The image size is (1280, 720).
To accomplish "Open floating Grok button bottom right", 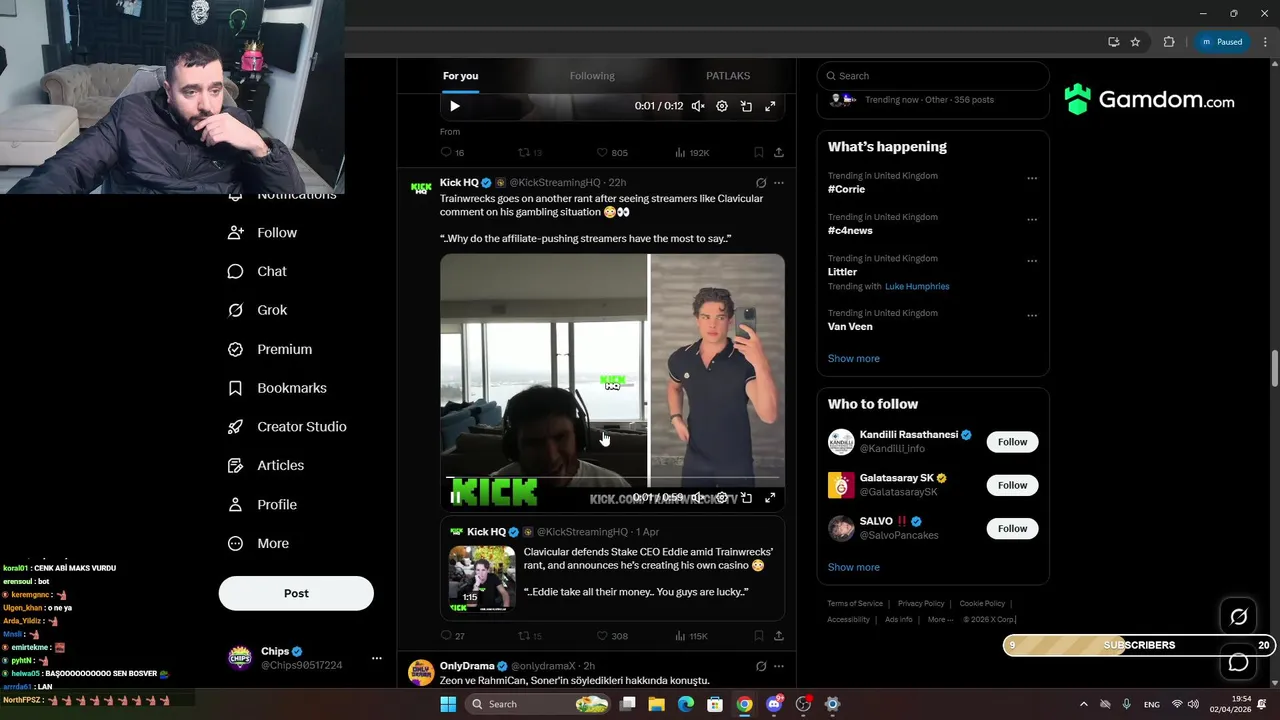I will click(x=1239, y=617).
